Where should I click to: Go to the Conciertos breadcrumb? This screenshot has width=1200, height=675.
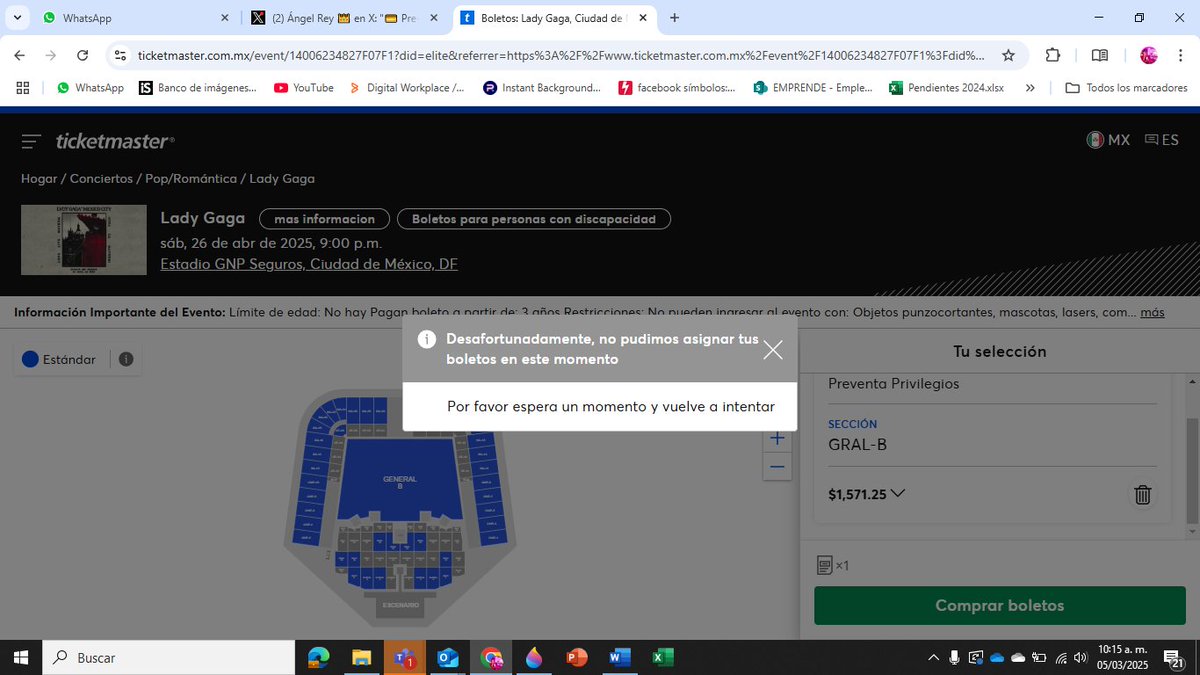(101, 178)
